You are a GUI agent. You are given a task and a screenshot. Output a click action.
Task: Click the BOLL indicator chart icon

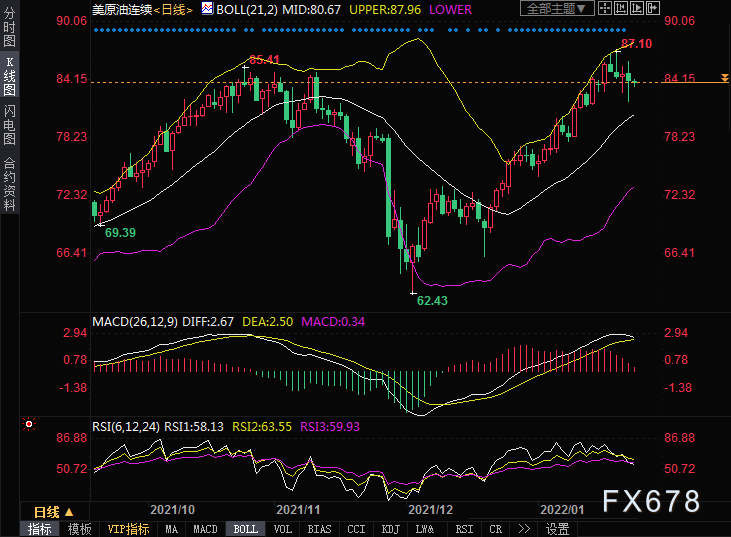pyautogui.click(x=207, y=8)
